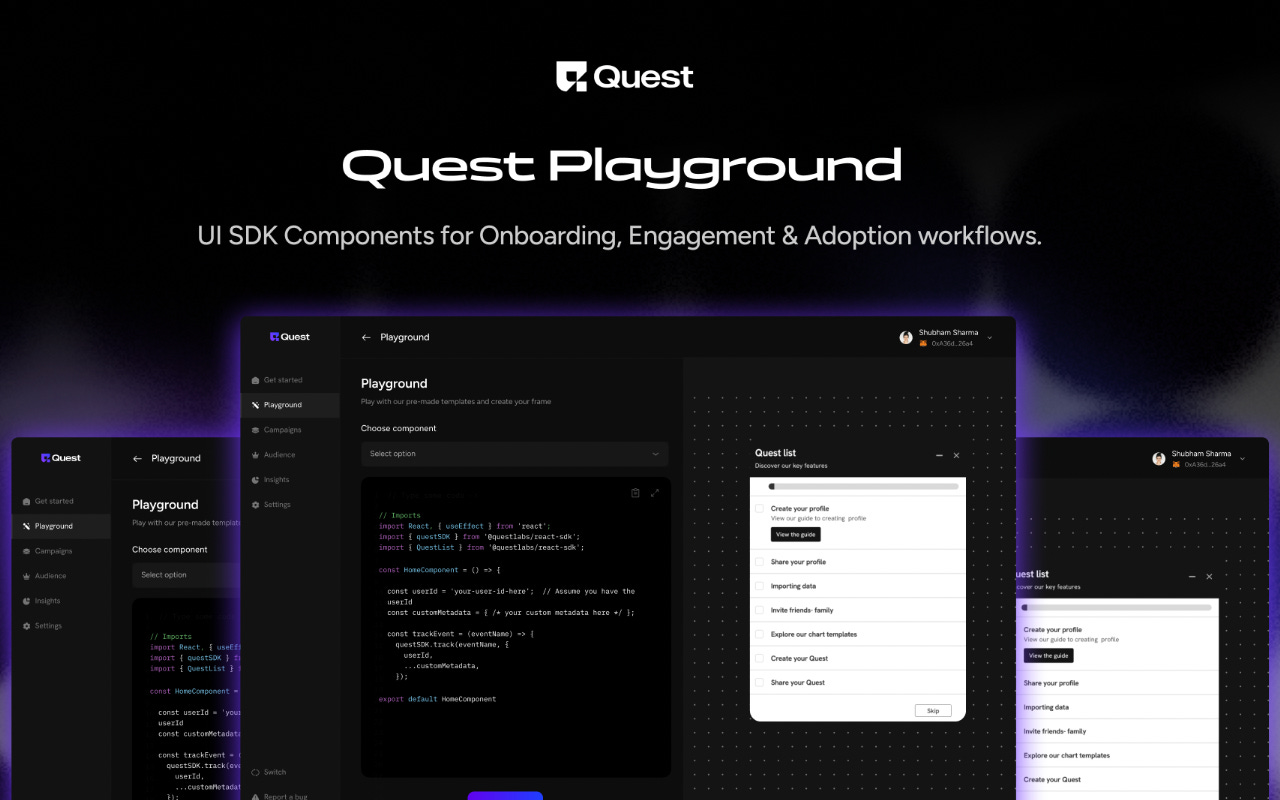1280x800 pixels.
Task: Click the Quest logo in the center window
Action: 290,337
